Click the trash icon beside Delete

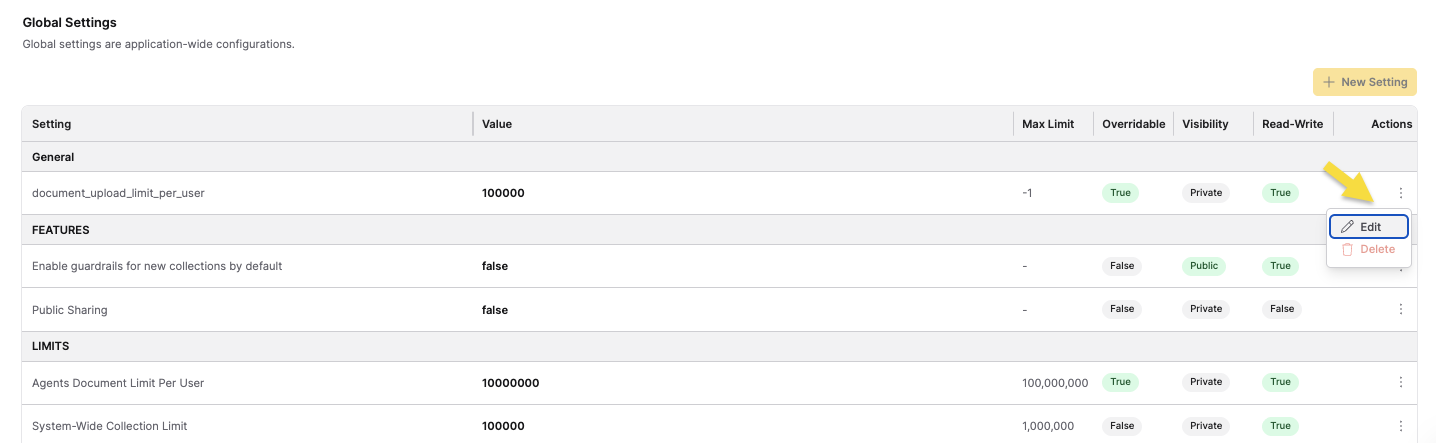click(1347, 249)
